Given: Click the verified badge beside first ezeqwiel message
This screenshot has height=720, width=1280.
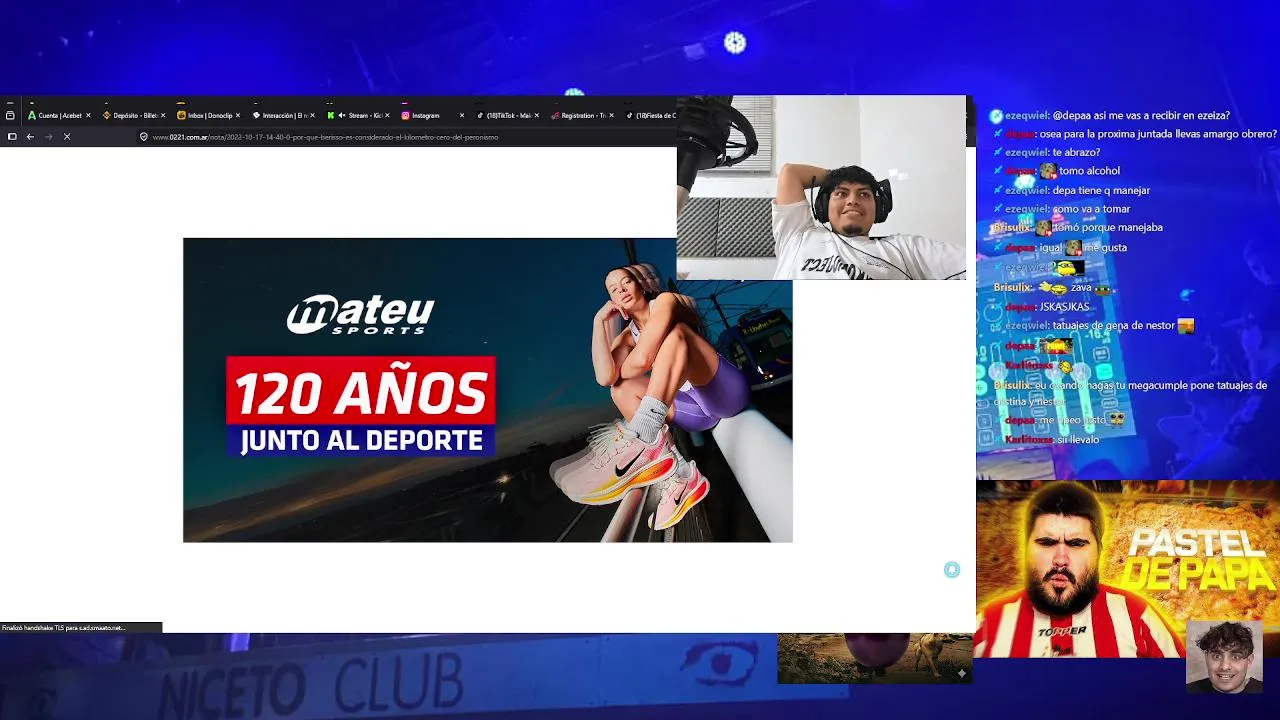Looking at the screenshot, I should [x=996, y=116].
